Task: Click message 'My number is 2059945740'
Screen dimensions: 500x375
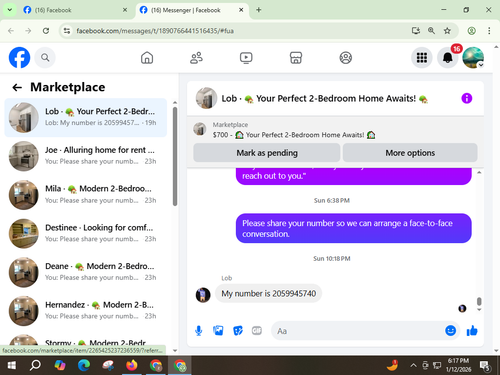Action: click(x=269, y=293)
